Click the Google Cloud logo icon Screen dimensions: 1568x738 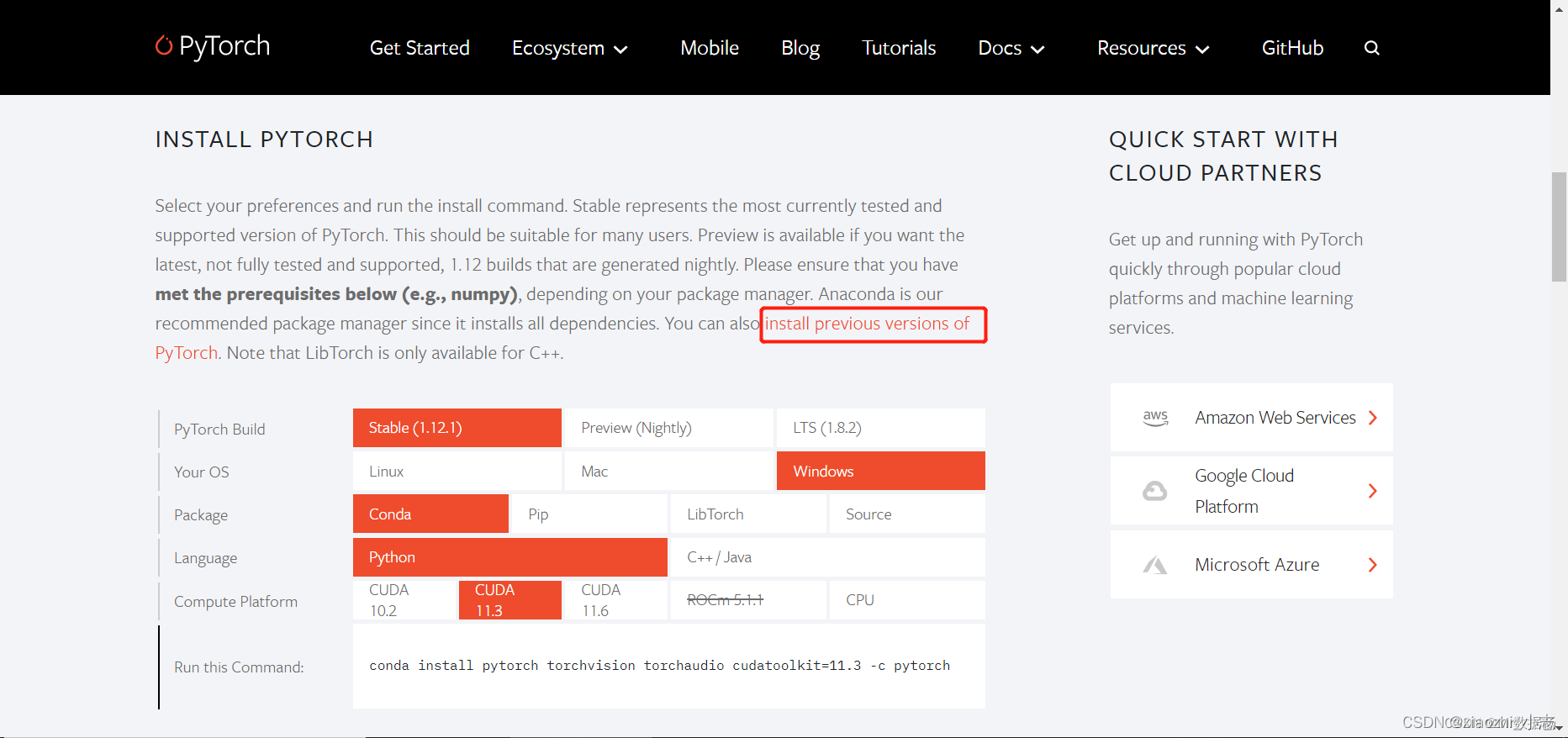point(1154,491)
